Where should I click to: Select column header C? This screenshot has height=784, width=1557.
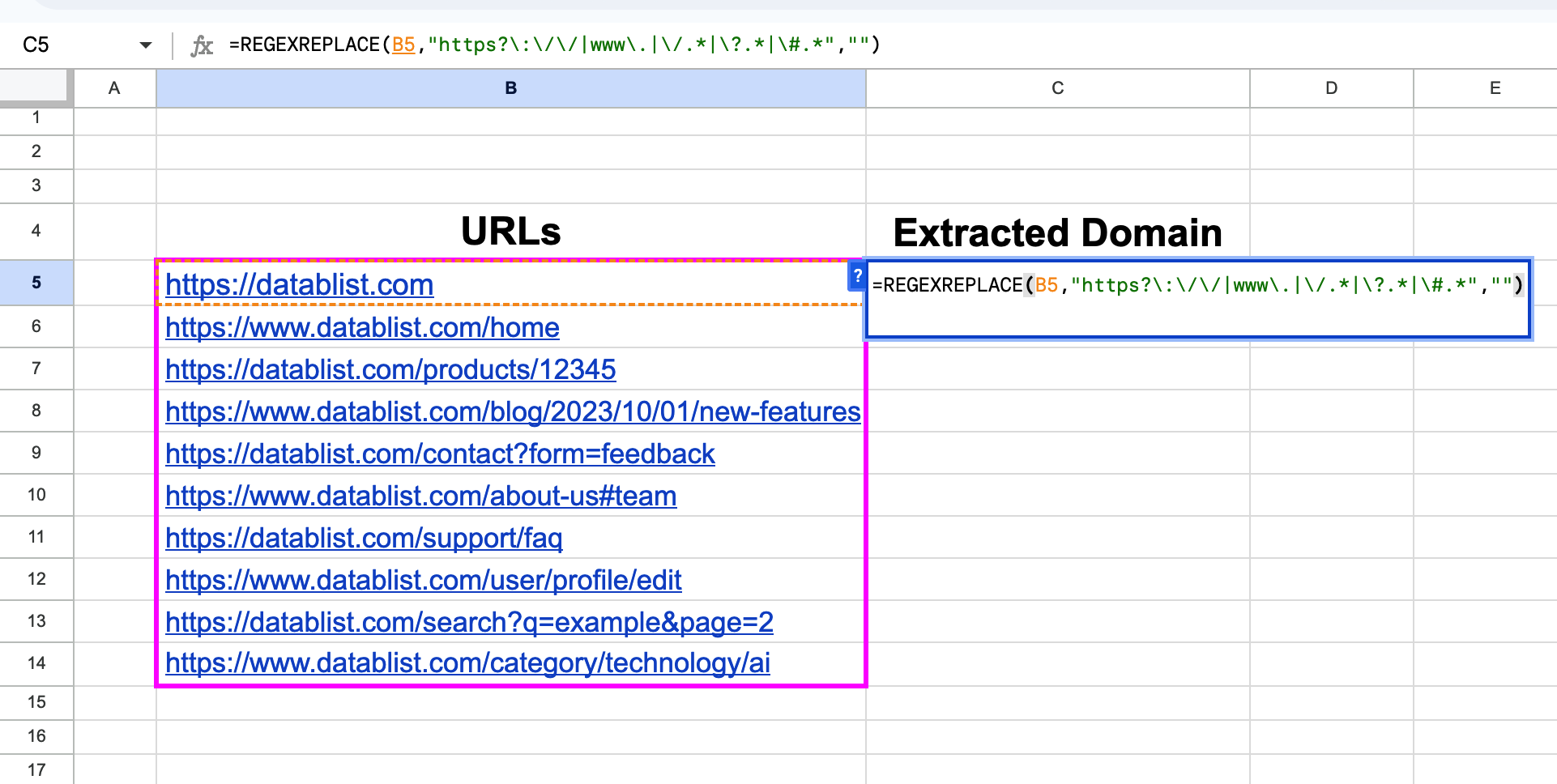(x=1056, y=88)
